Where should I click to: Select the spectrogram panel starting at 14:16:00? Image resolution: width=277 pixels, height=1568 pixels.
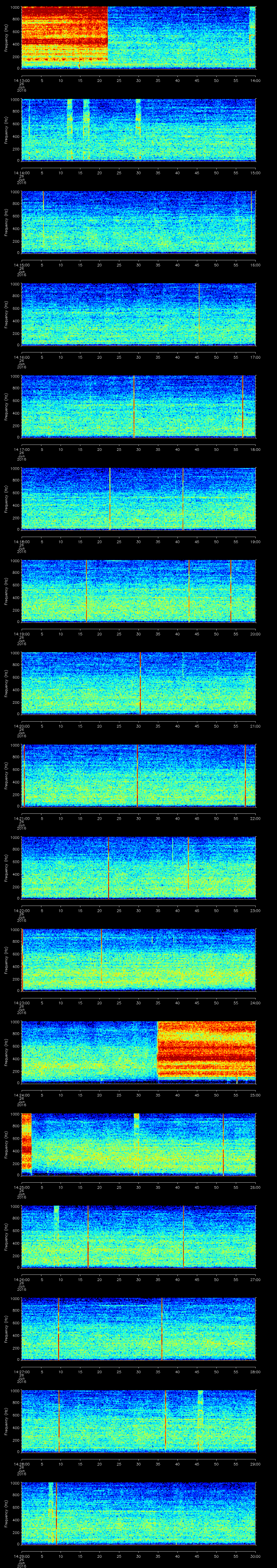coord(138,315)
